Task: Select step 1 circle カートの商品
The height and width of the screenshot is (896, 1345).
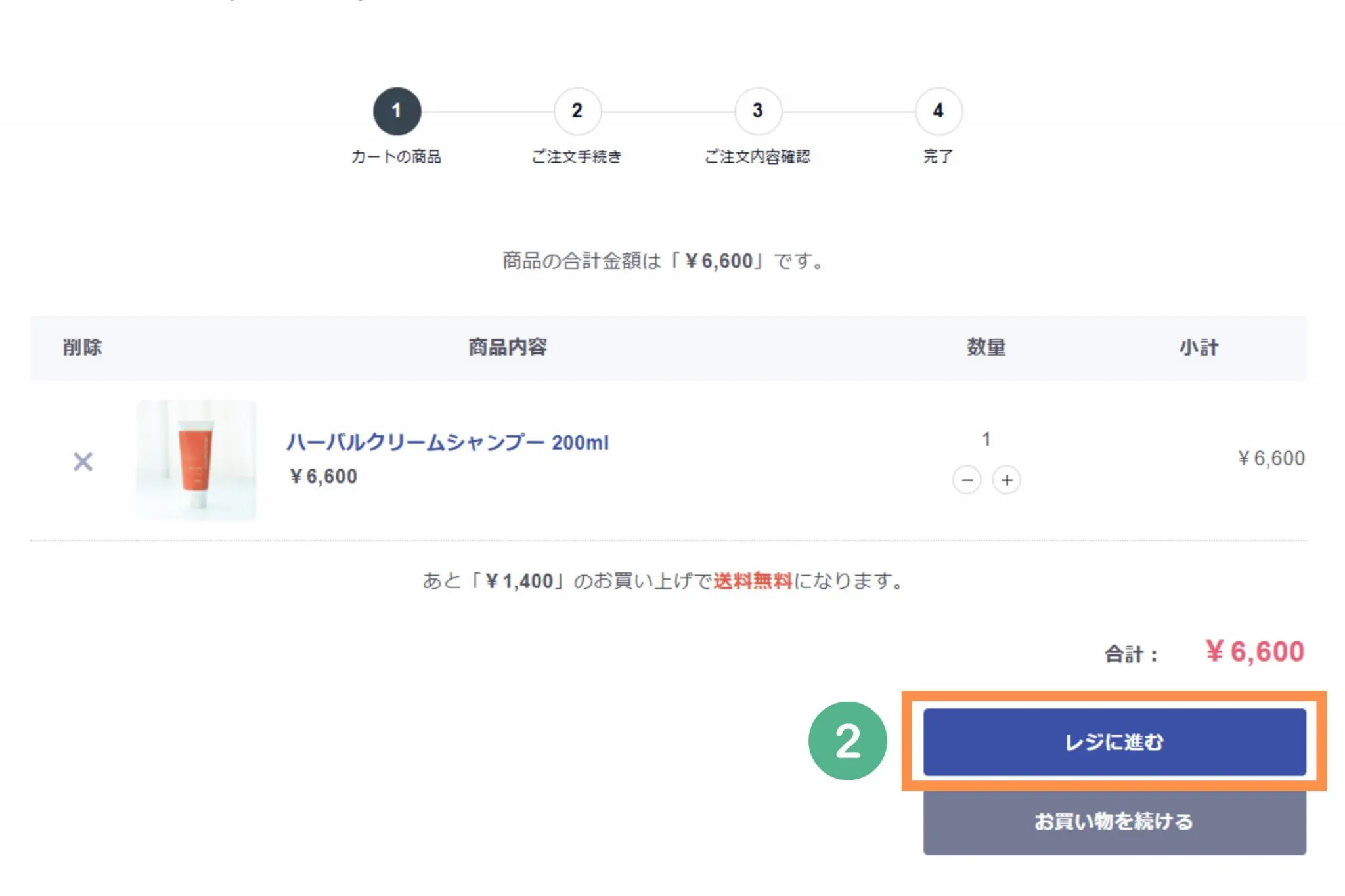Action: [x=397, y=111]
